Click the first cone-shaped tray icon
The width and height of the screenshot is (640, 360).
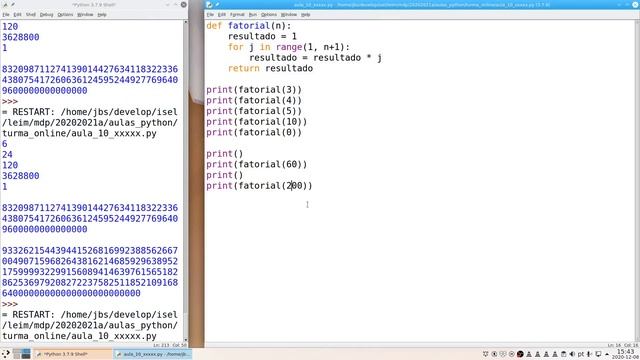click(x=529, y=354)
